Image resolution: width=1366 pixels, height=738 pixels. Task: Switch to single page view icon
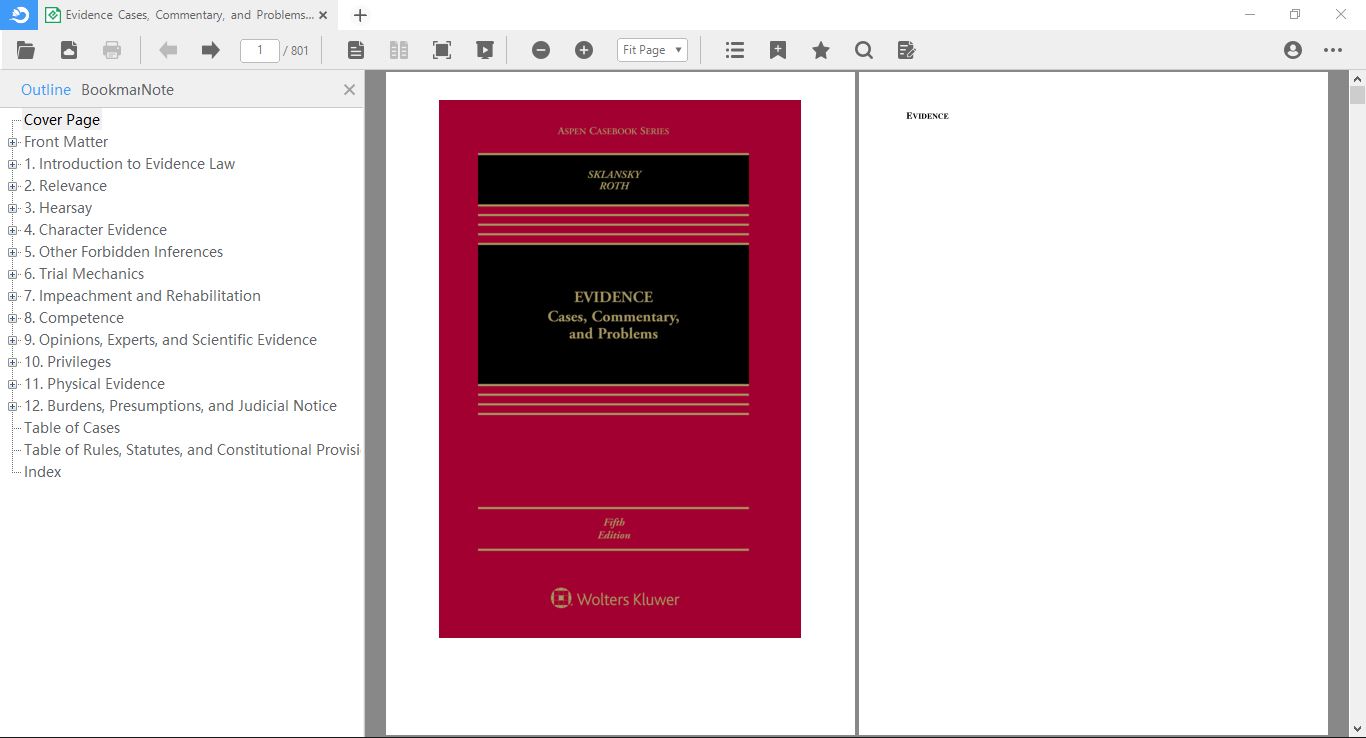(356, 50)
